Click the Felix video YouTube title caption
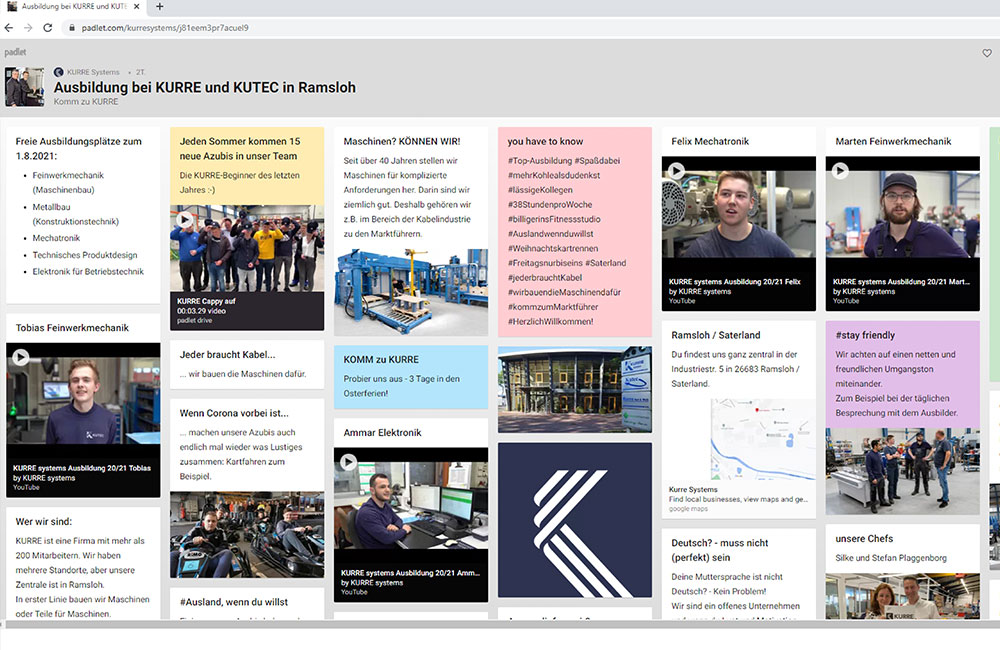 coord(734,281)
